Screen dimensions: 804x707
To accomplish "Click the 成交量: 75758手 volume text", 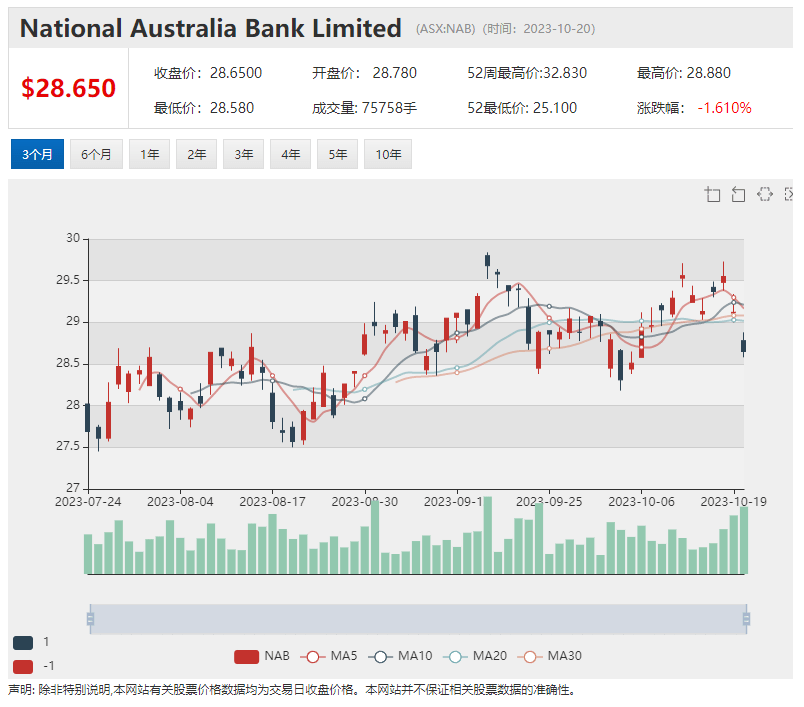I will 364,108.
